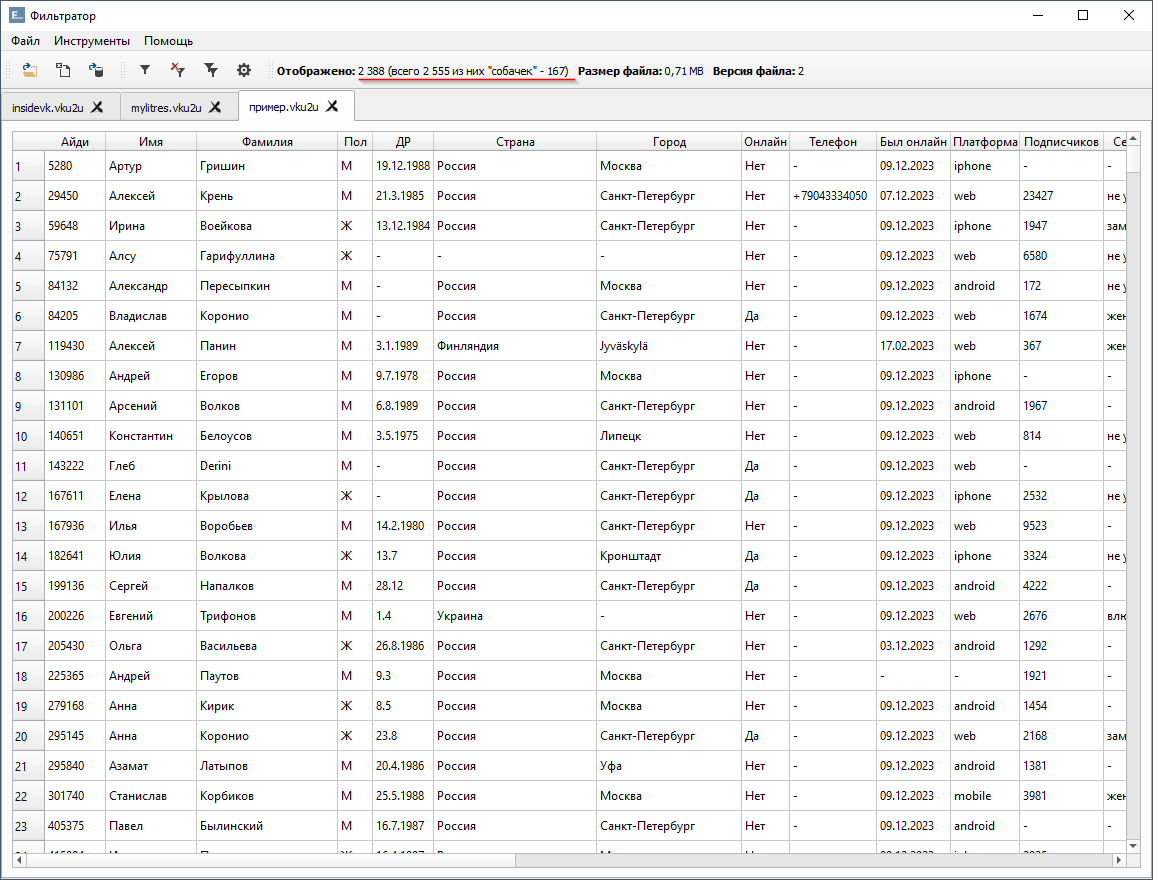Click the ДР column header
1153x880 pixels.
pos(403,142)
